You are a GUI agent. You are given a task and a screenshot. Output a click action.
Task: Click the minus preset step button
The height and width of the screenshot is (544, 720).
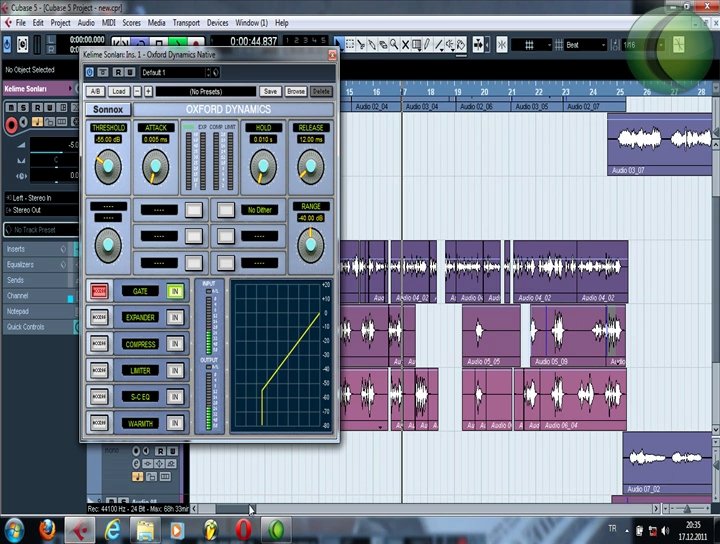(137, 91)
